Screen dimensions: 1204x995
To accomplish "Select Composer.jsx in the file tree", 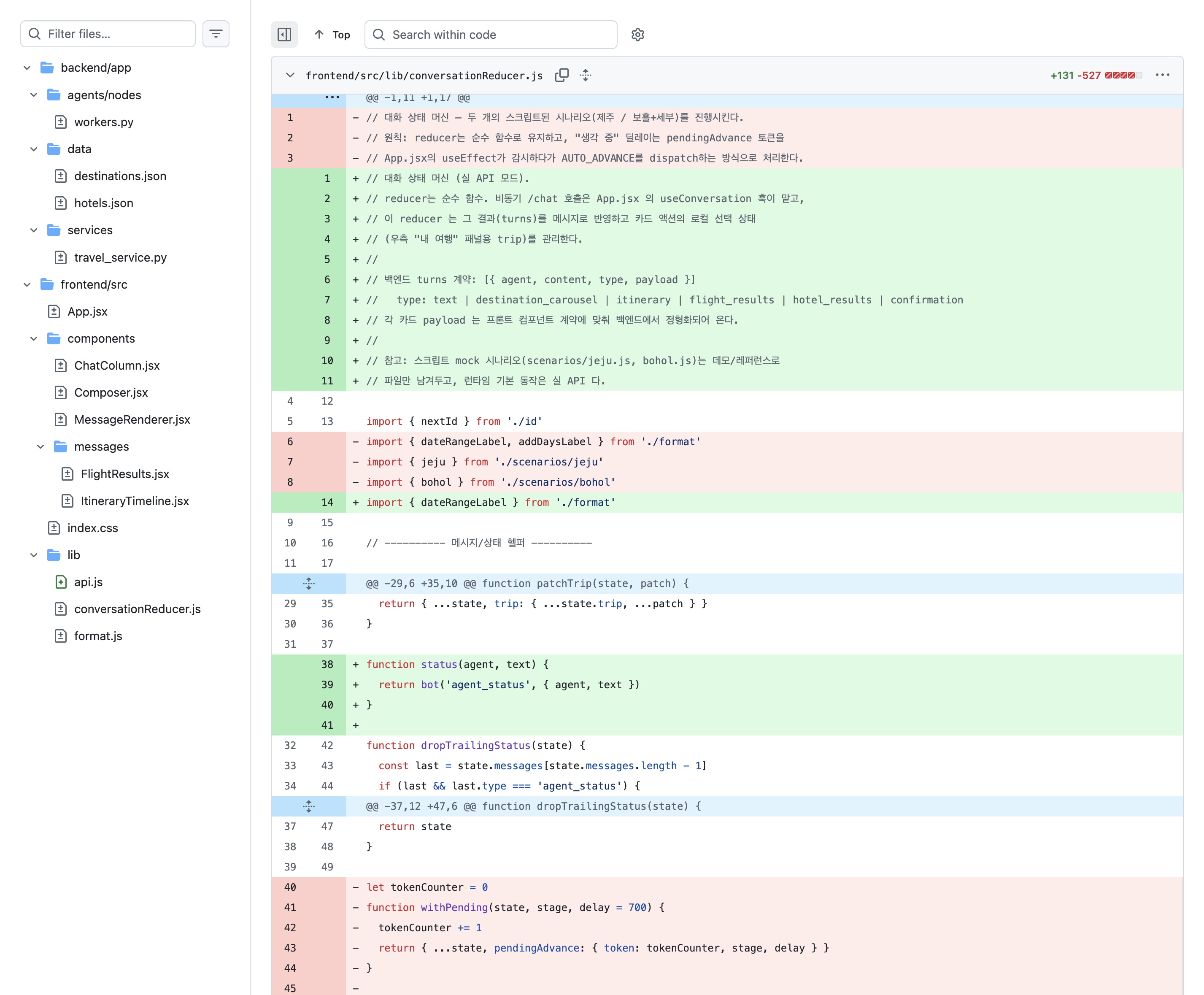I will tap(111, 392).
